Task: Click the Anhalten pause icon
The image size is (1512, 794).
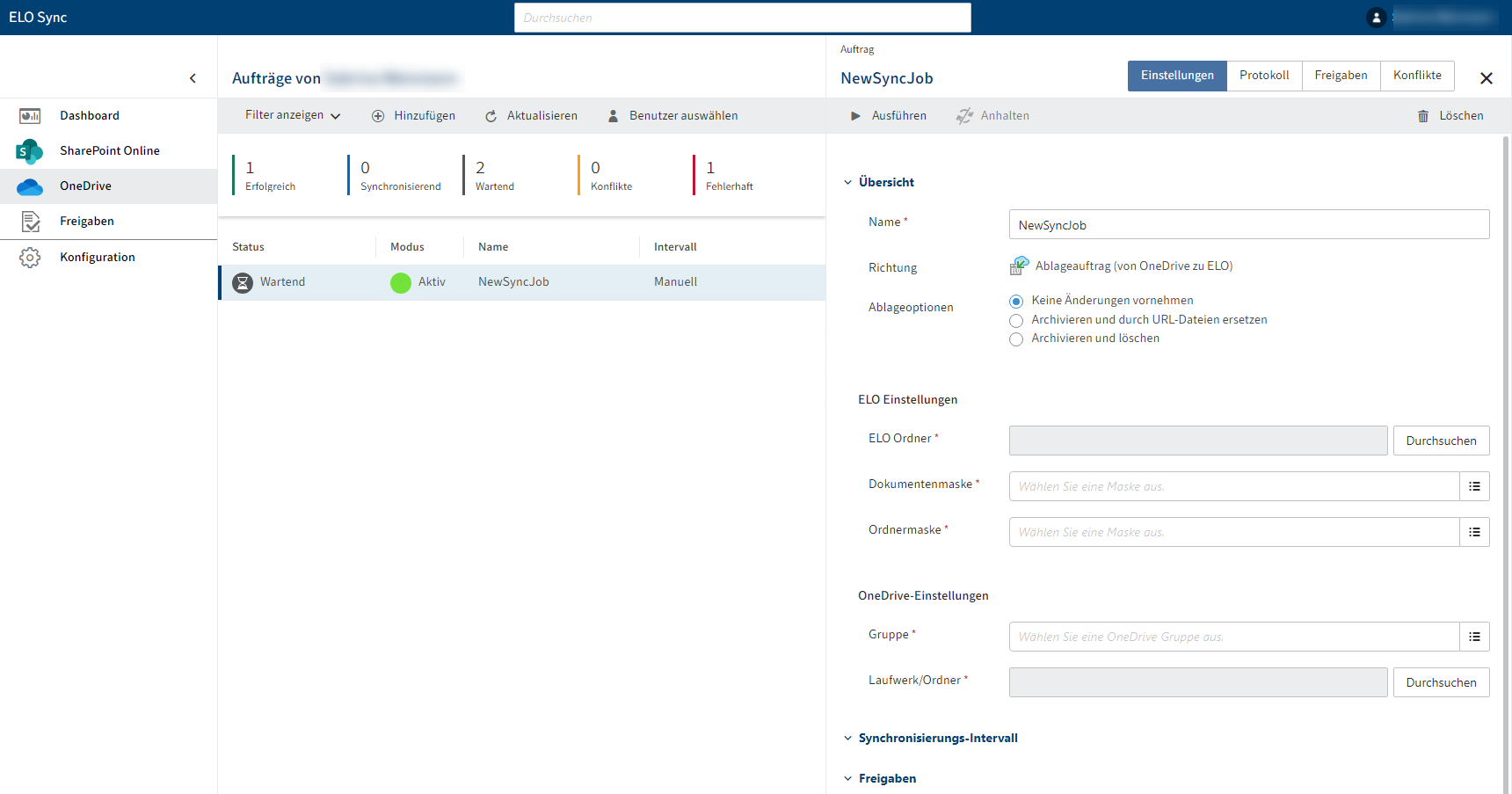Action: pyautogui.click(x=964, y=116)
